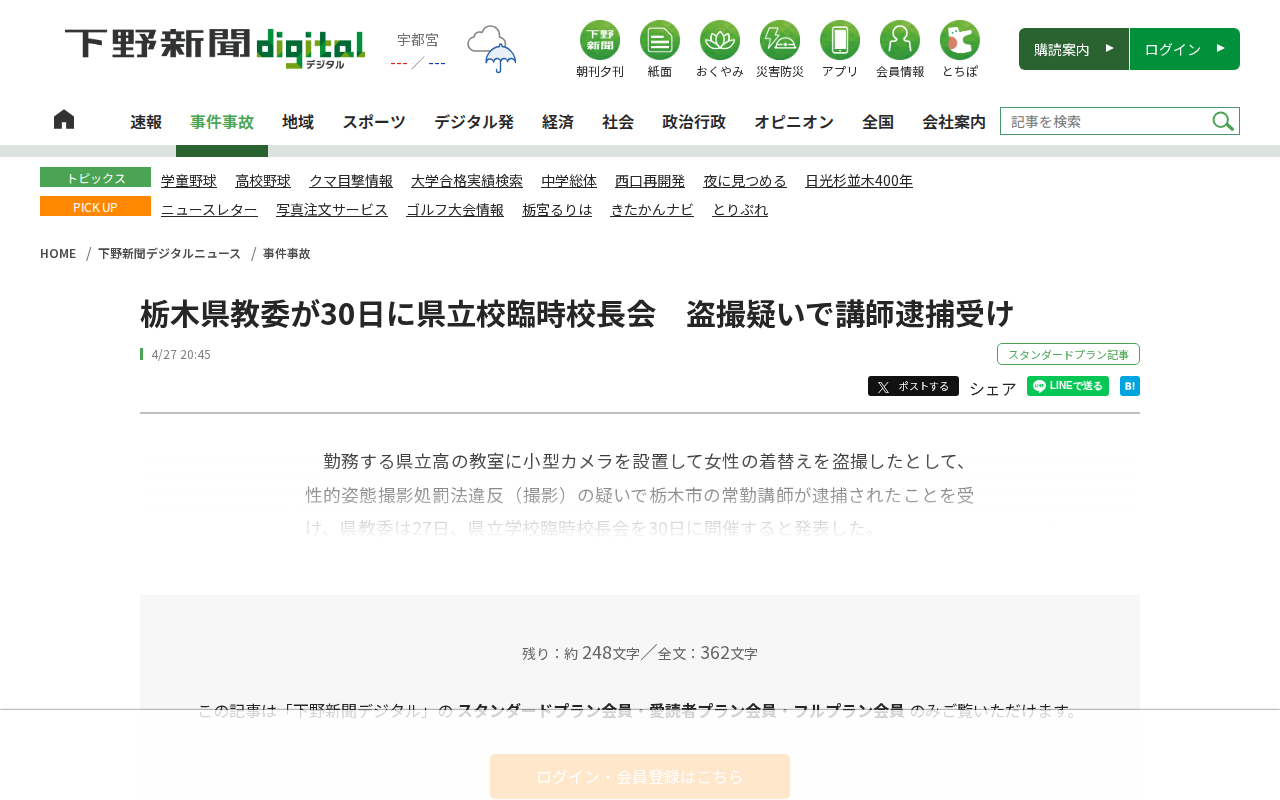Viewport: 1280px width, 800px height.
Task: Click the 下野新聞 digital logo
Action: point(215,48)
